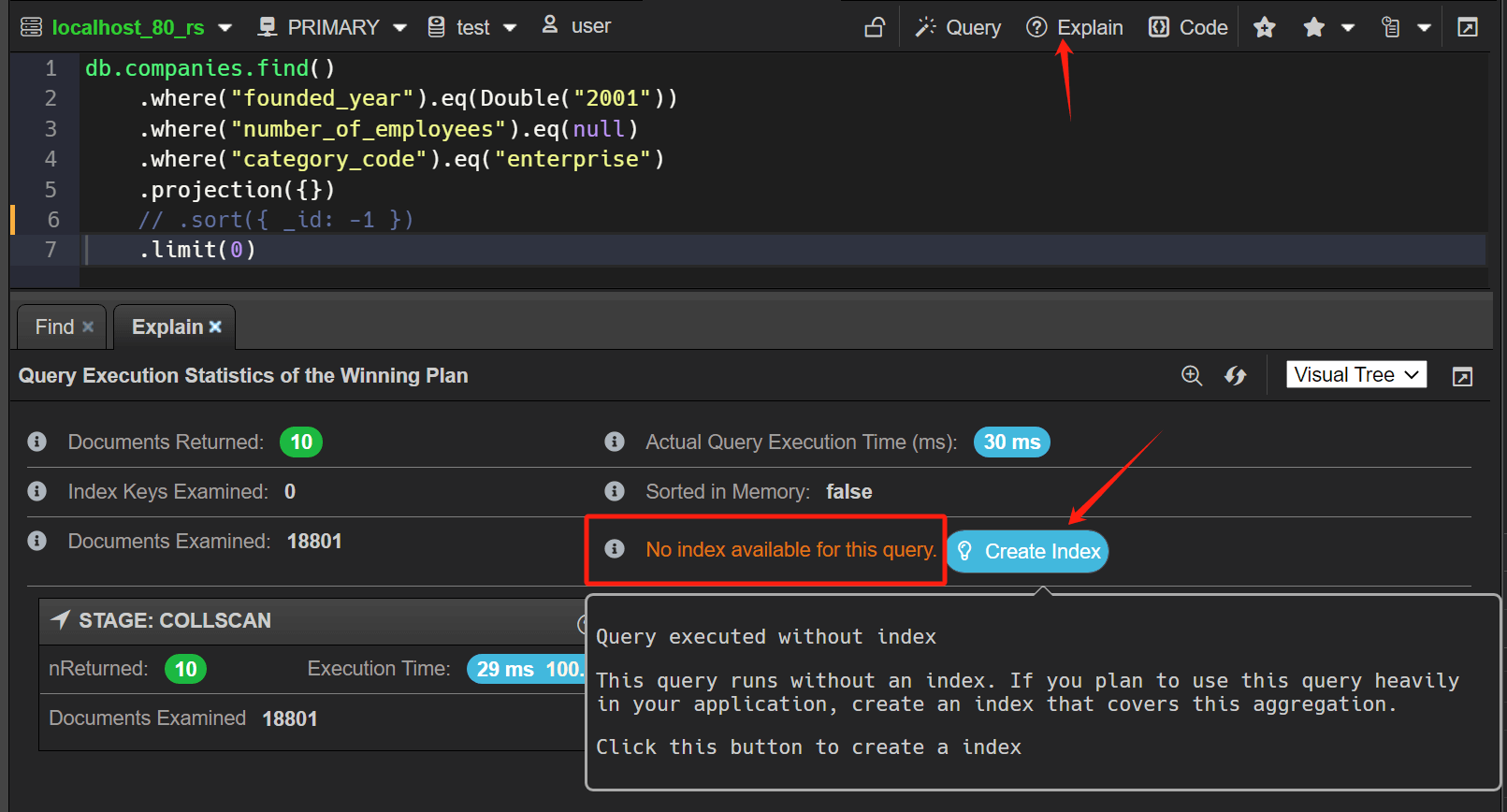
Task: Click the 29 ms COLLSCAN execution time badge
Action: coord(526,669)
